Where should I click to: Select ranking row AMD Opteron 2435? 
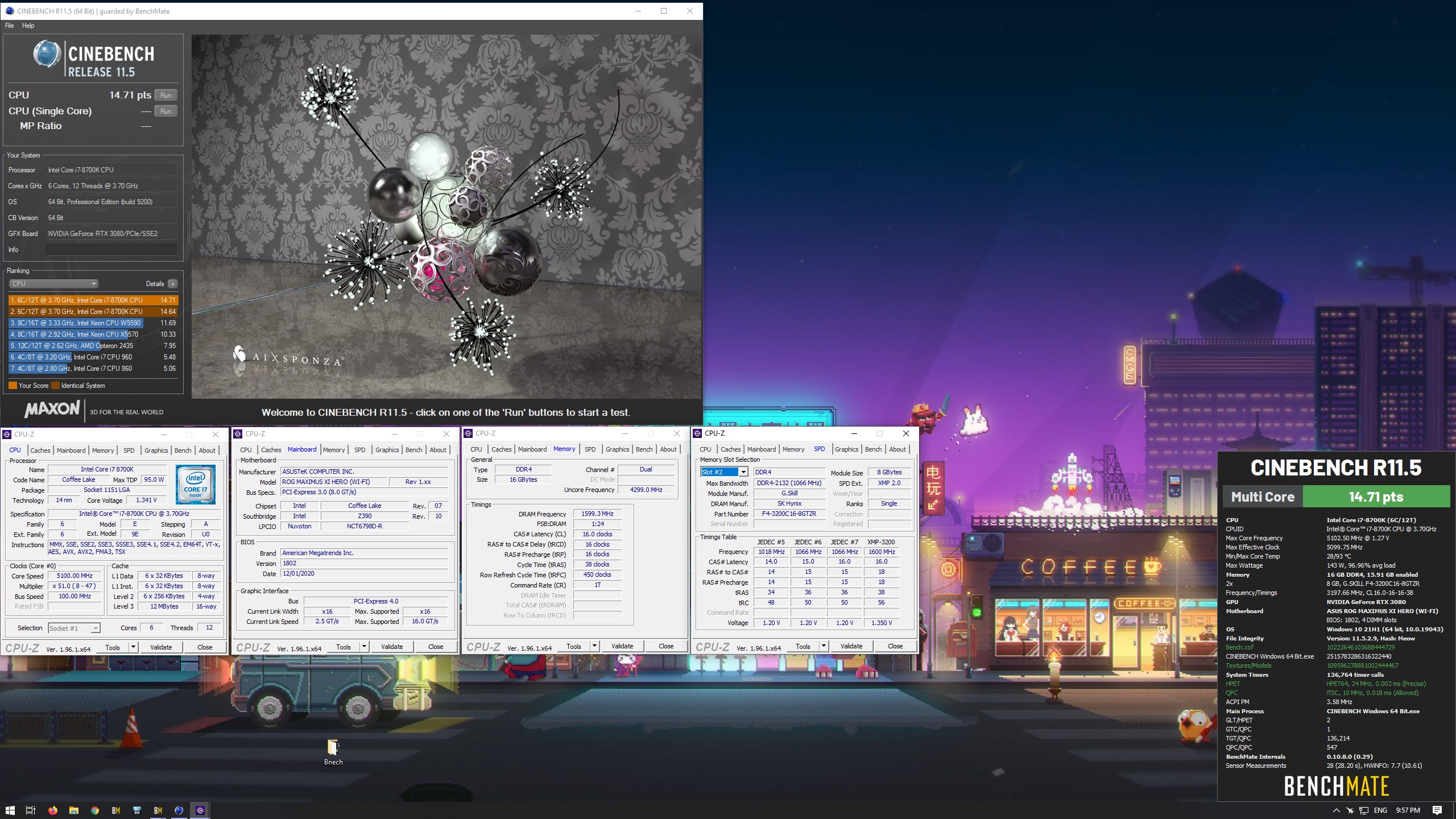pyautogui.click(x=93, y=346)
